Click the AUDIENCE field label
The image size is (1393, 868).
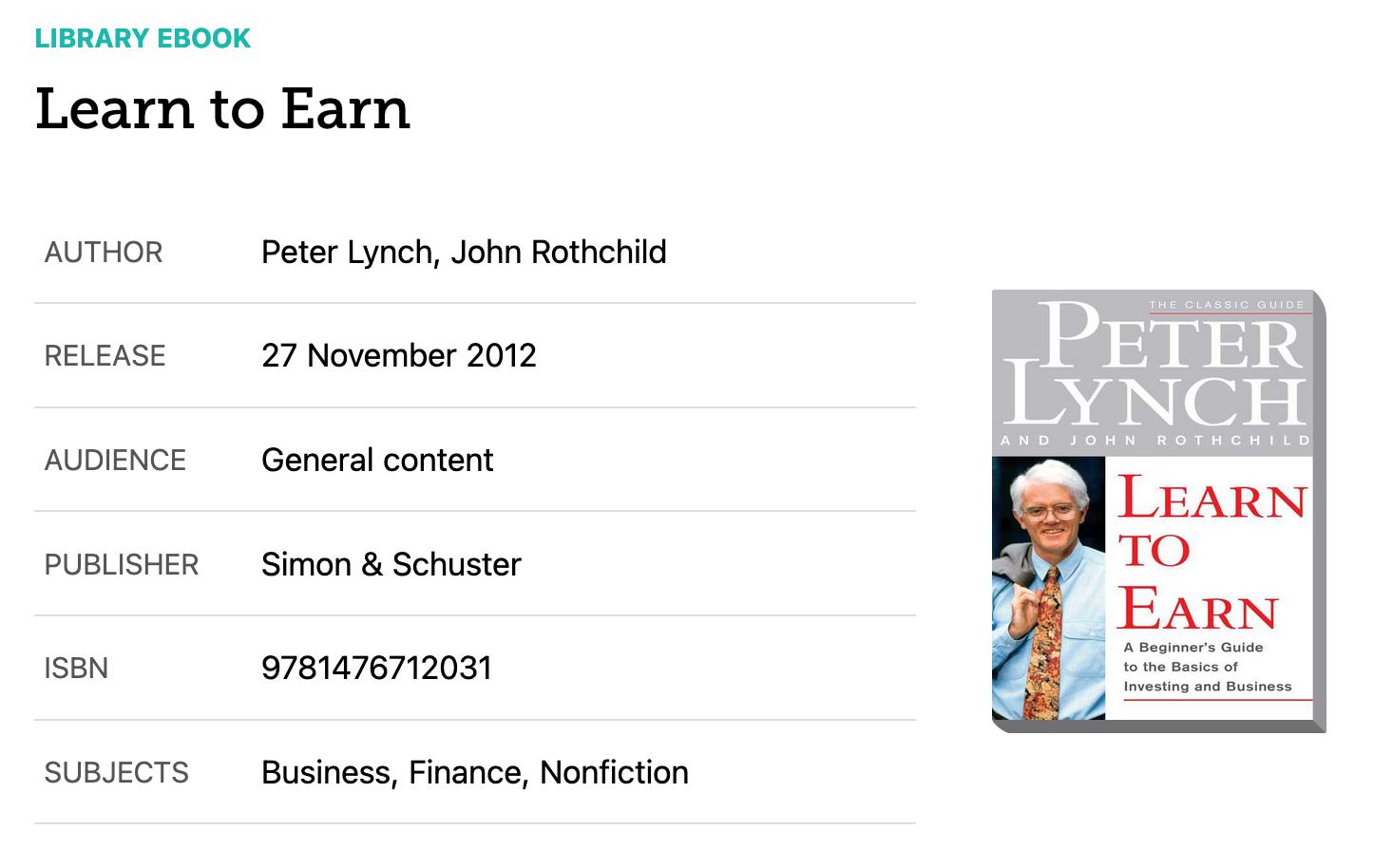point(115,461)
